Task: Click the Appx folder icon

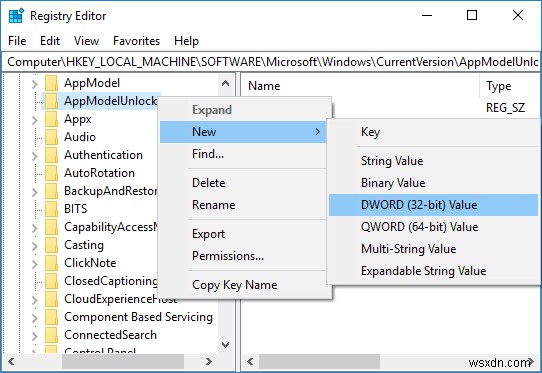Action: point(51,119)
